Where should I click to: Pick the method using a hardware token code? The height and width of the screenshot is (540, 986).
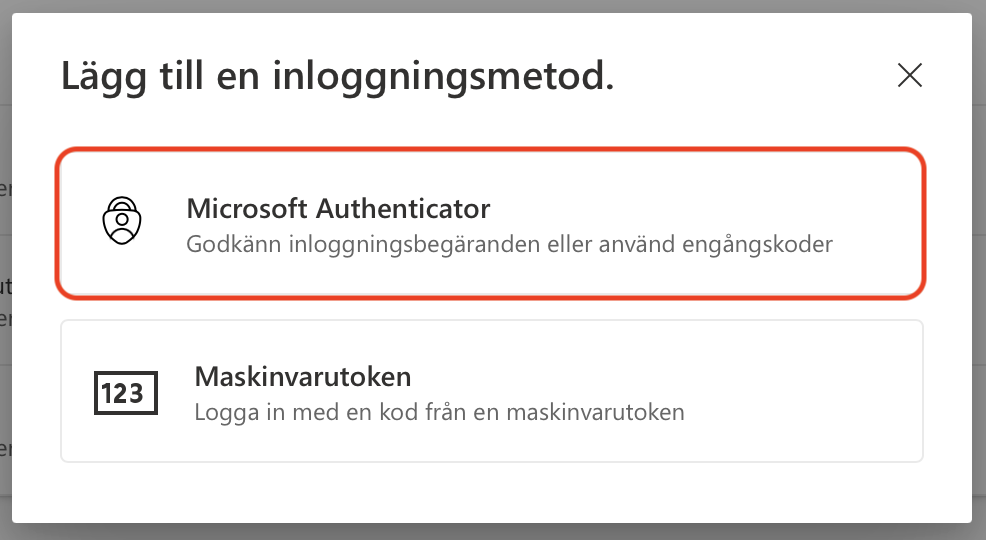(x=492, y=391)
